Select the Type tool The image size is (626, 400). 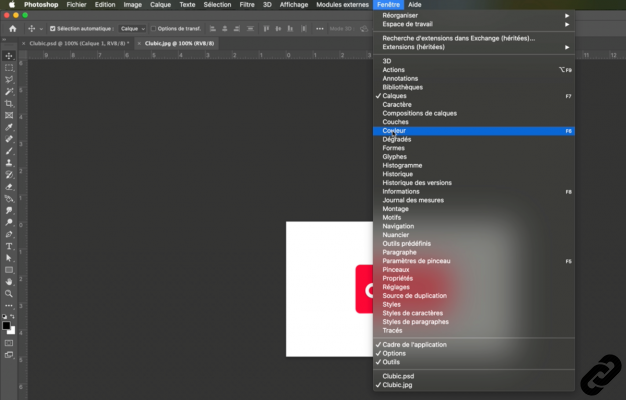[x=9, y=246]
